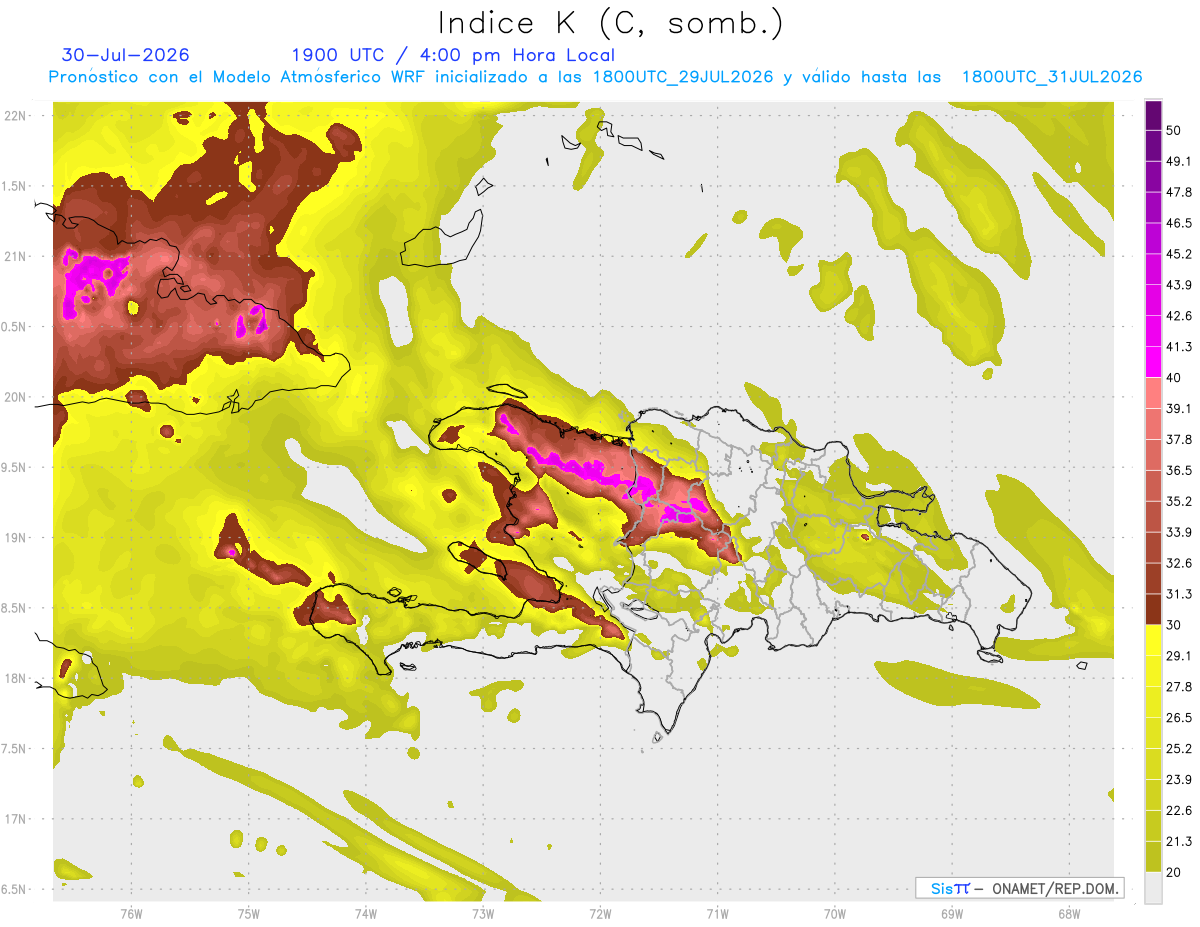
Task: Click the longitude label "75W"
Action: tap(249, 914)
